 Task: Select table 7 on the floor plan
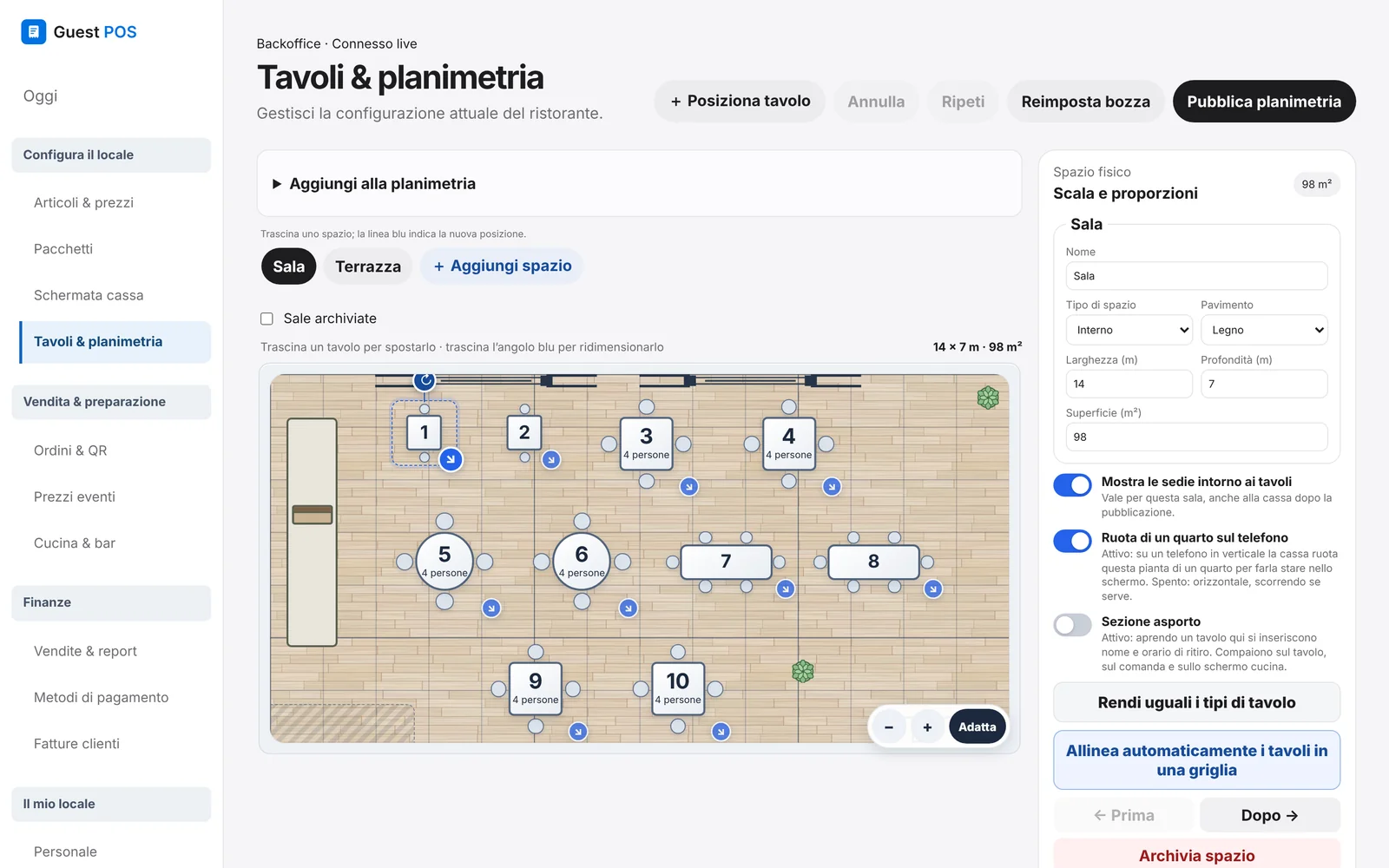(727, 562)
